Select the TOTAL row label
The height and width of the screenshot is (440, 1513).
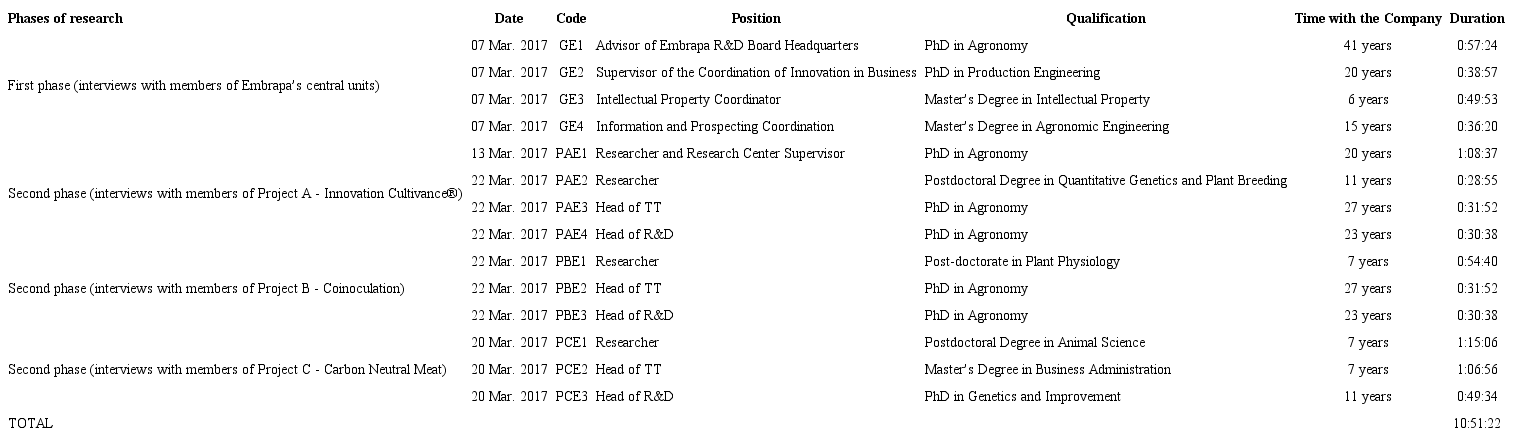(30, 424)
